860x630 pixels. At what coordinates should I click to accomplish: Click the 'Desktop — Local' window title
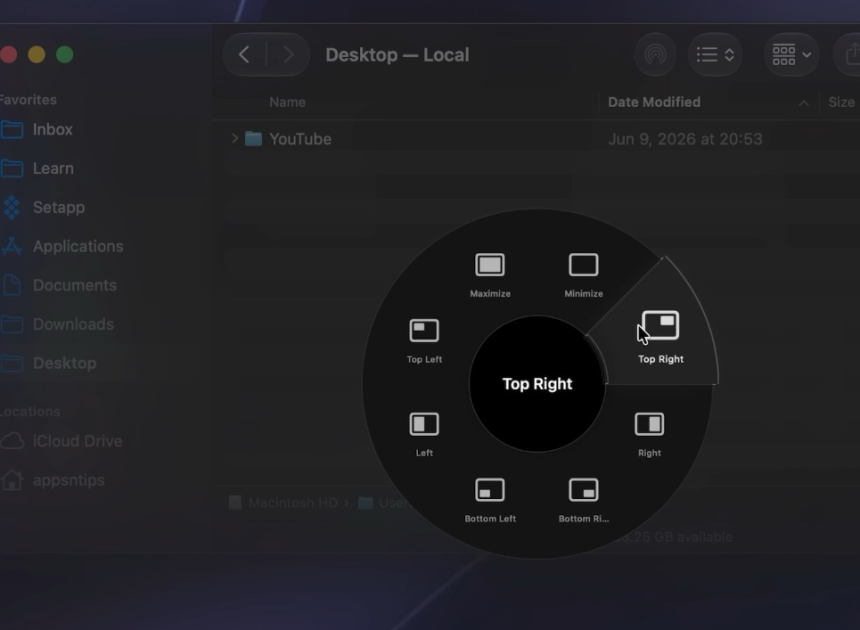tap(397, 55)
